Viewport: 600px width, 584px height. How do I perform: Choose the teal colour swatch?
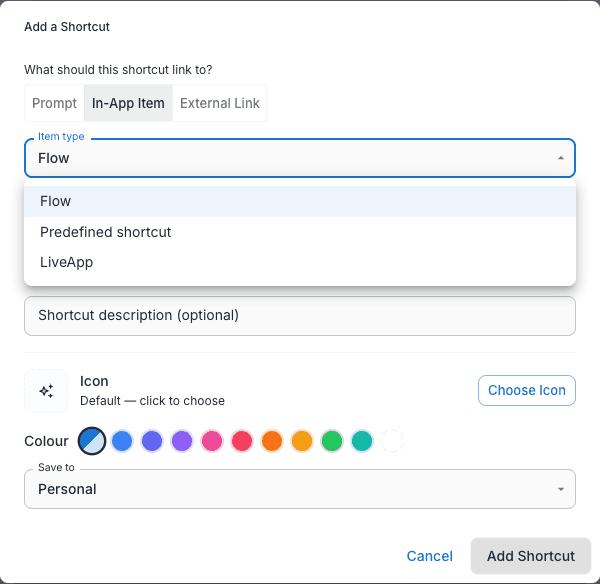click(362, 441)
